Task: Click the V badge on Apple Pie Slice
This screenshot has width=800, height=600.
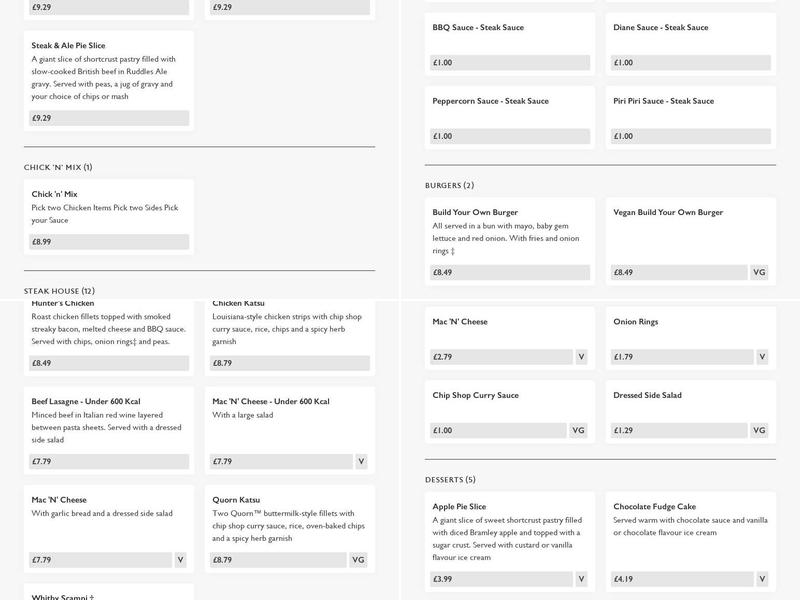Action: coord(581,578)
